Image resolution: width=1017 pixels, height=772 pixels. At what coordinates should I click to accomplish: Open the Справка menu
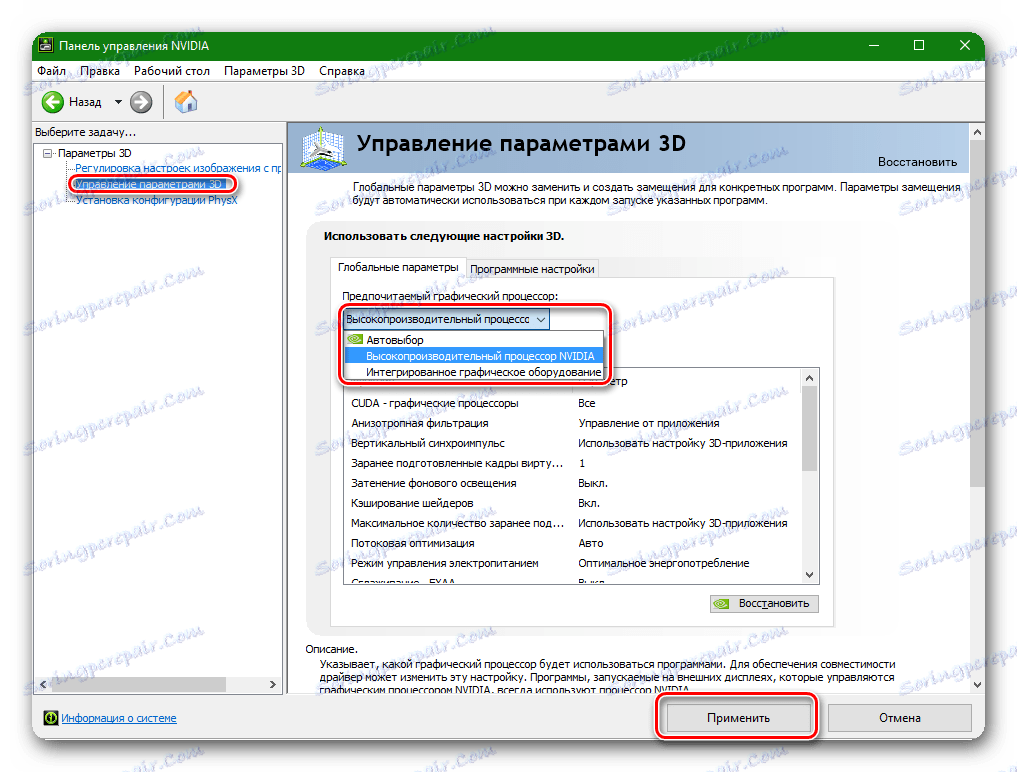click(x=342, y=71)
